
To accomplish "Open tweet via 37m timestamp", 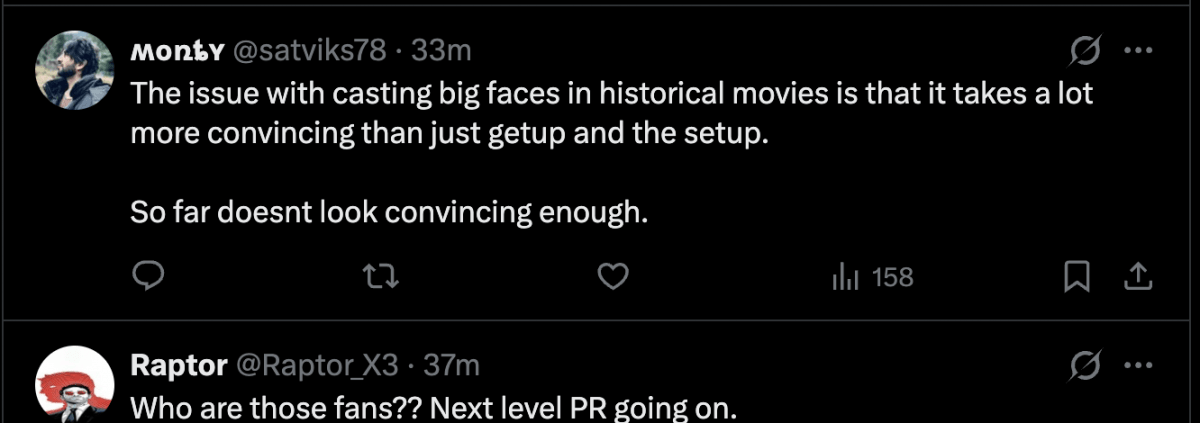I will click(452, 366).
